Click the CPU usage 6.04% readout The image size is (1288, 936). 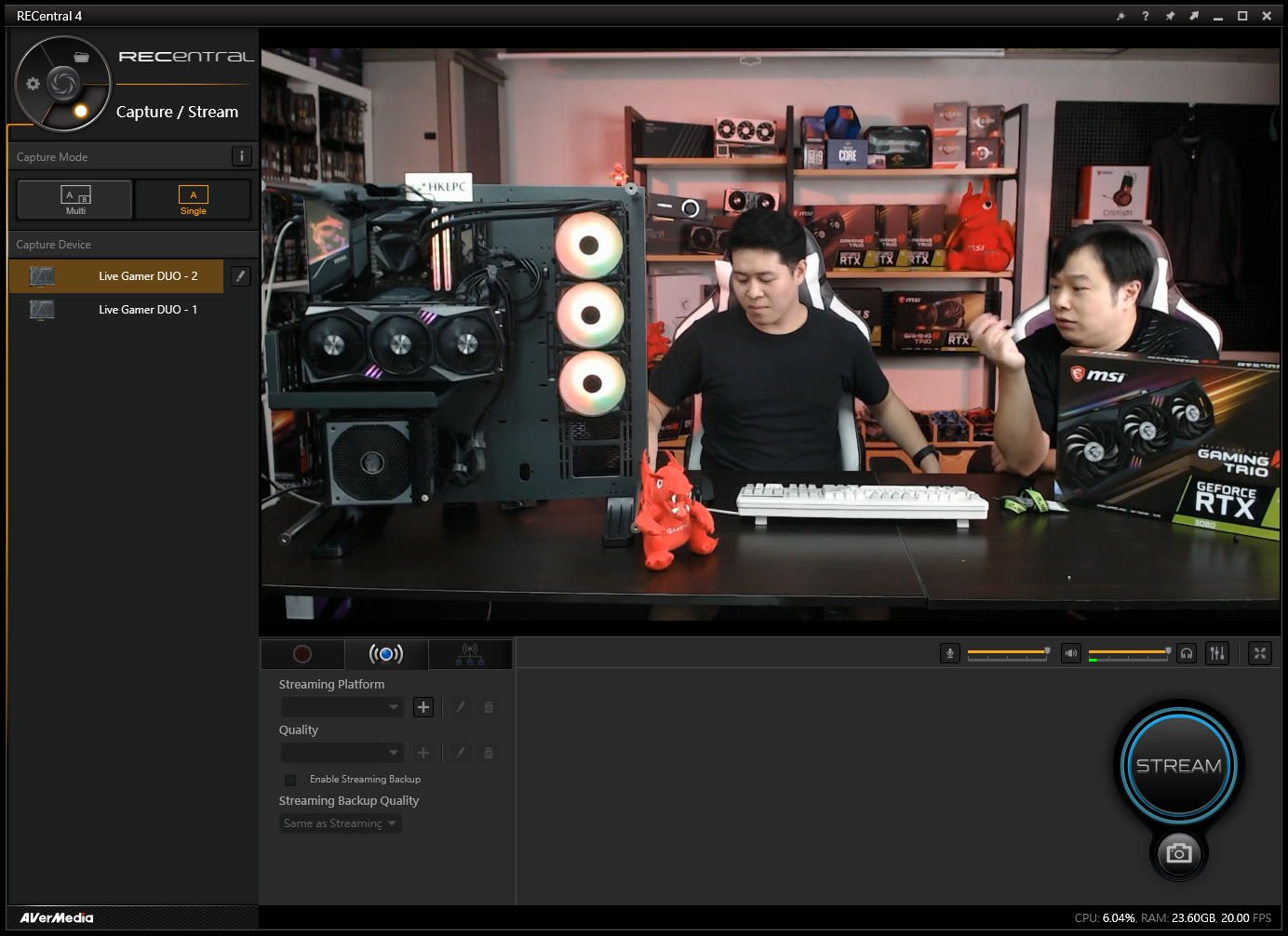coord(1105,917)
